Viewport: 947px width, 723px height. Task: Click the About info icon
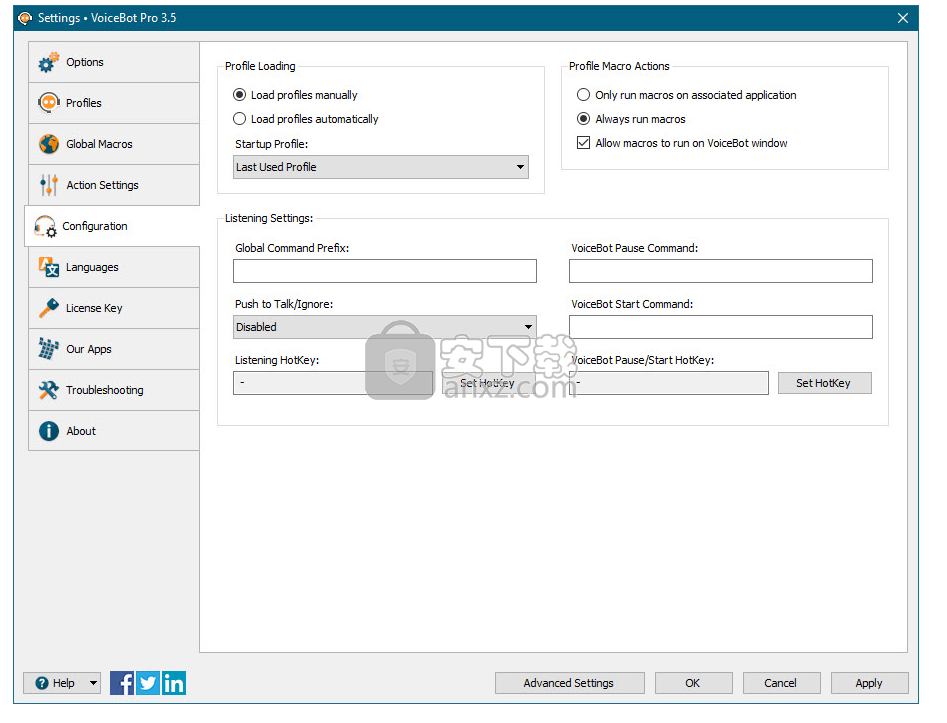[48, 431]
